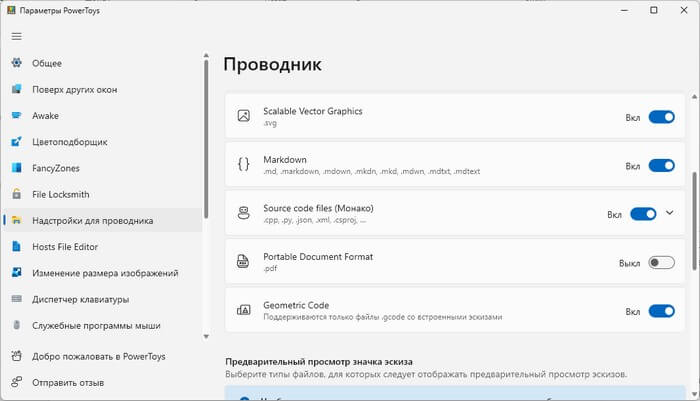Turn off the Scalable Vector Graphics preview toggle
Viewport: 700px width, 401px height.
click(x=662, y=117)
